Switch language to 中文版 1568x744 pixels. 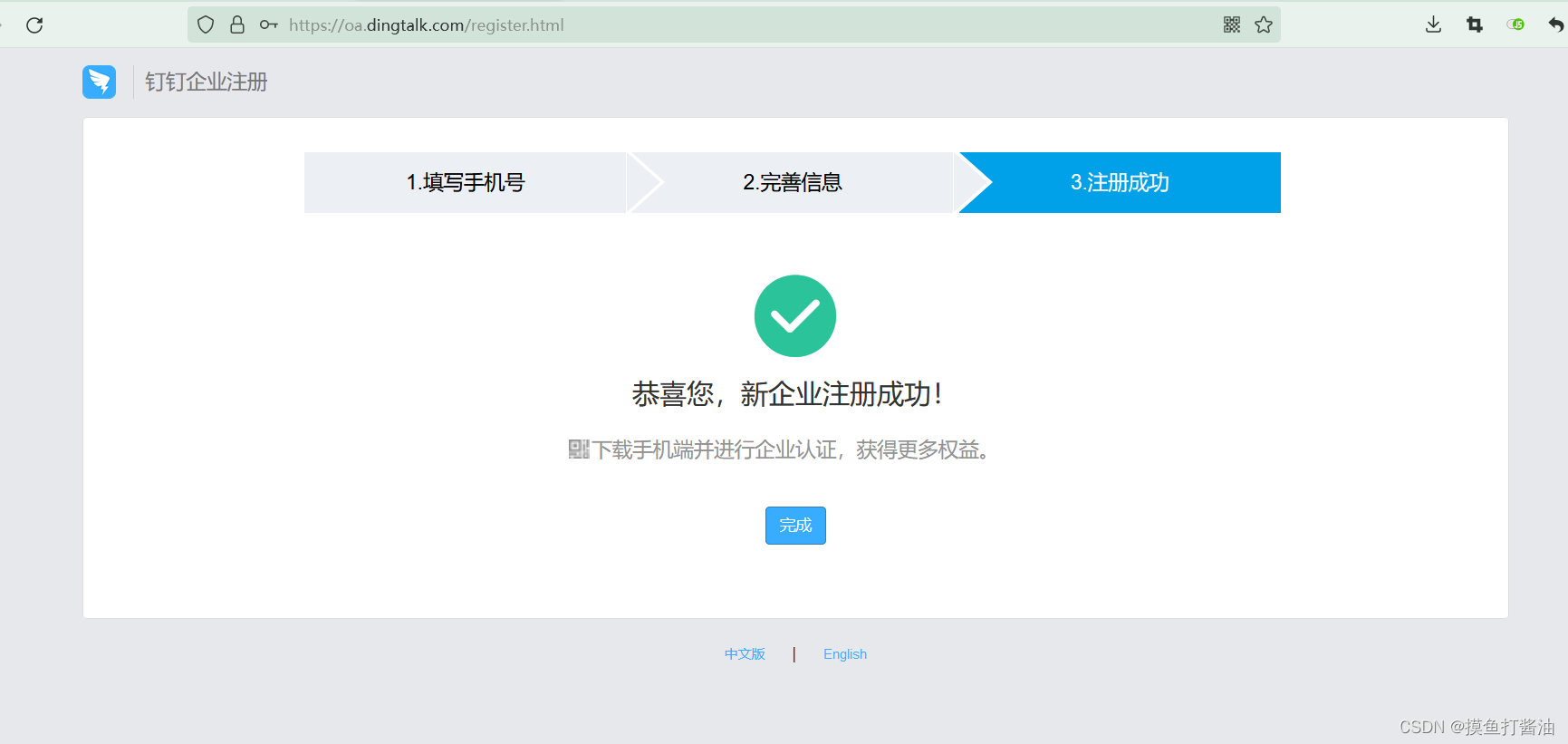(745, 654)
